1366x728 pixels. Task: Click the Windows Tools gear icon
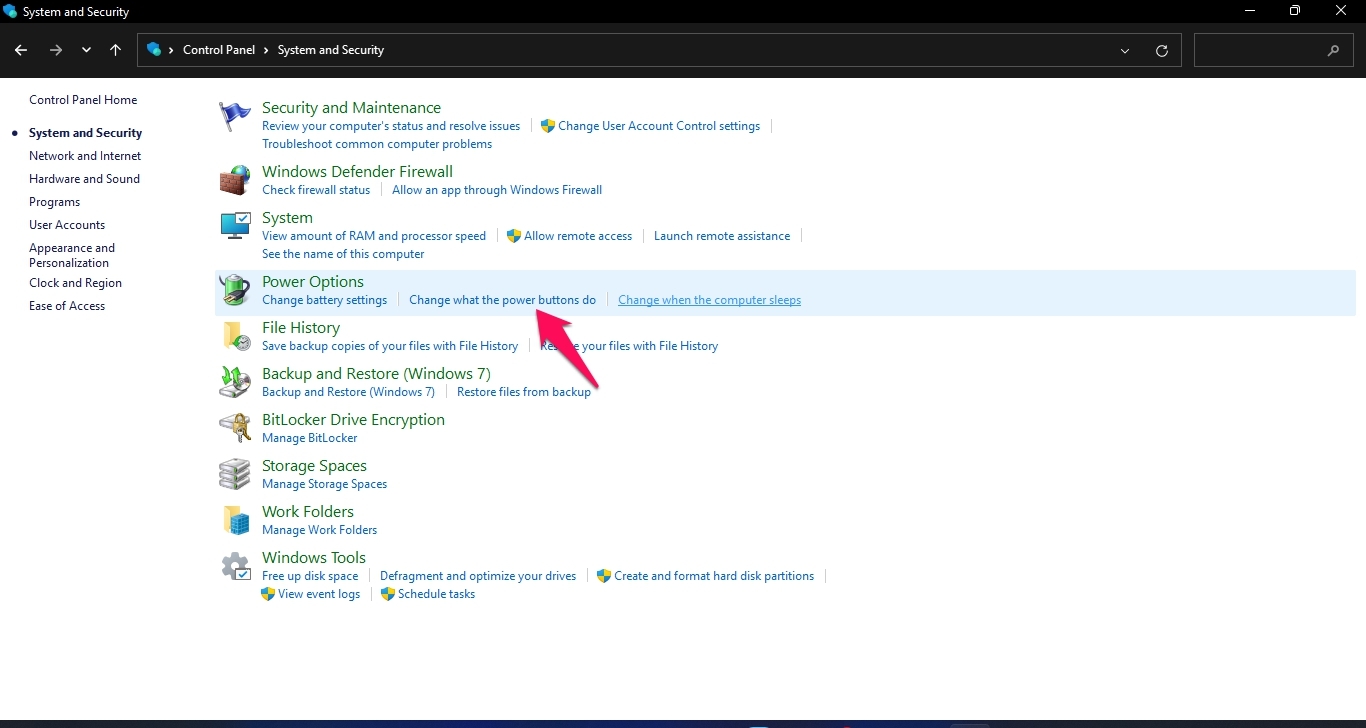(235, 566)
